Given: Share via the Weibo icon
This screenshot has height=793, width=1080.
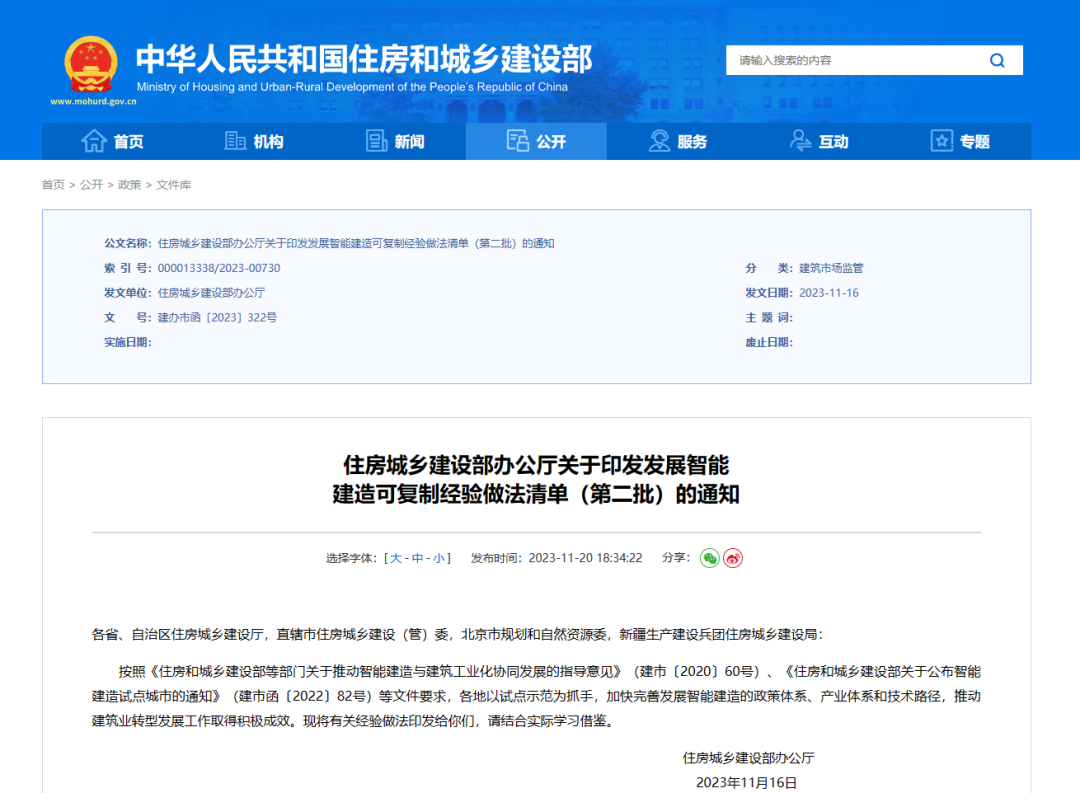Looking at the screenshot, I should [733, 558].
